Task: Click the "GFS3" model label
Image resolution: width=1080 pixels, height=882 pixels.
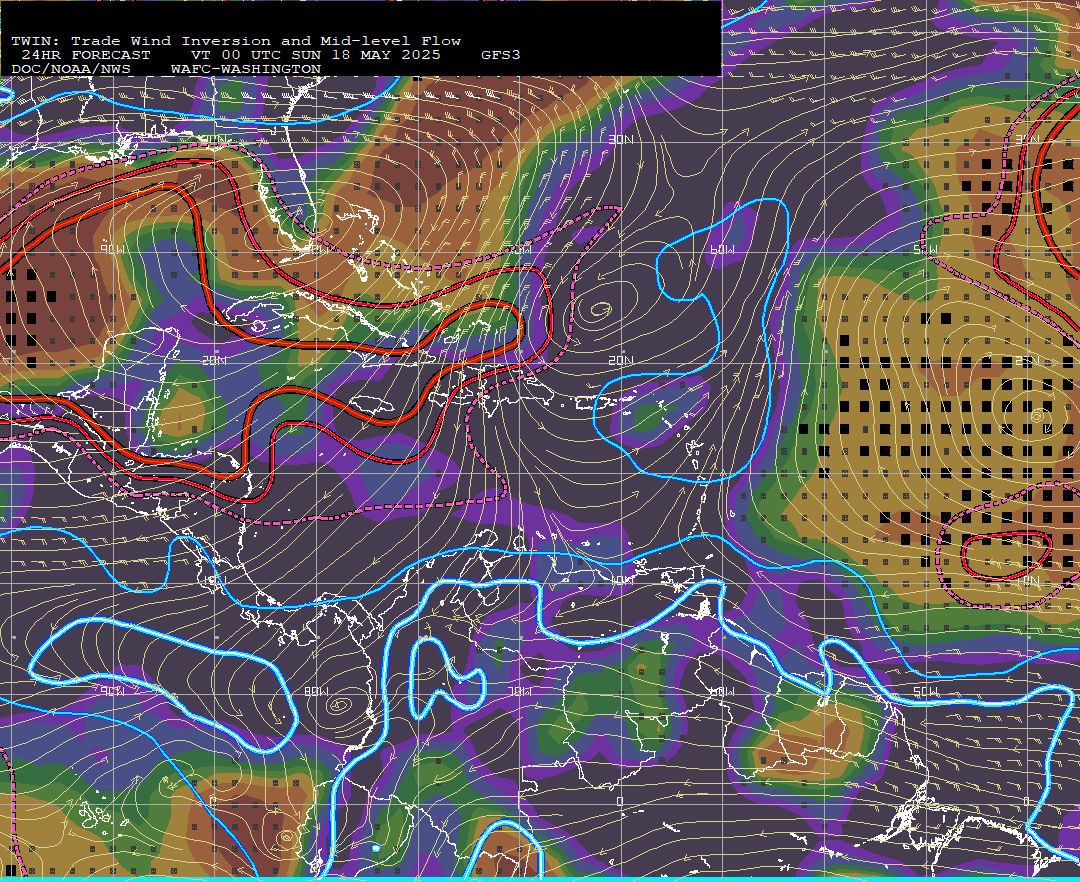Action: click(x=501, y=55)
